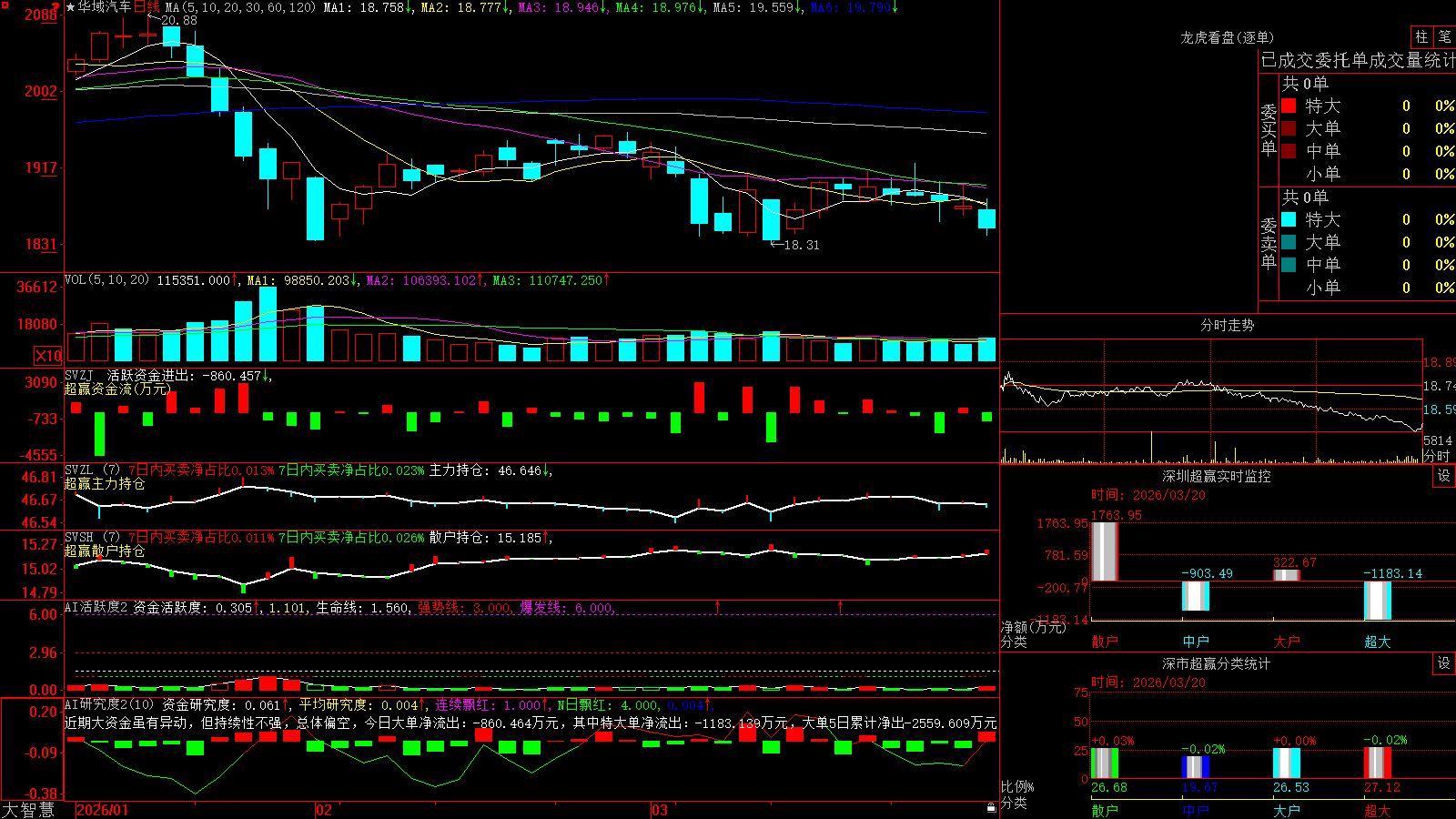Click the 已成交委托单成交量统计 header
The width and height of the screenshot is (1456, 819).
[x=1358, y=60]
